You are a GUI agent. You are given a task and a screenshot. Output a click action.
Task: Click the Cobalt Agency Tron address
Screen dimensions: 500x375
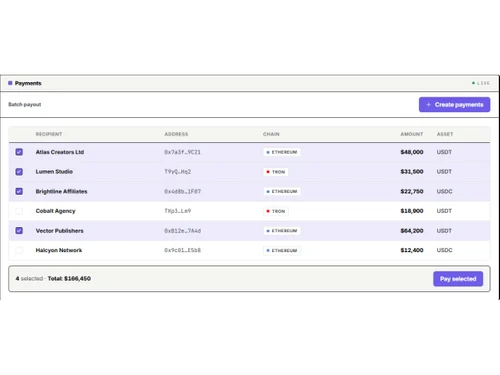[177, 211]
